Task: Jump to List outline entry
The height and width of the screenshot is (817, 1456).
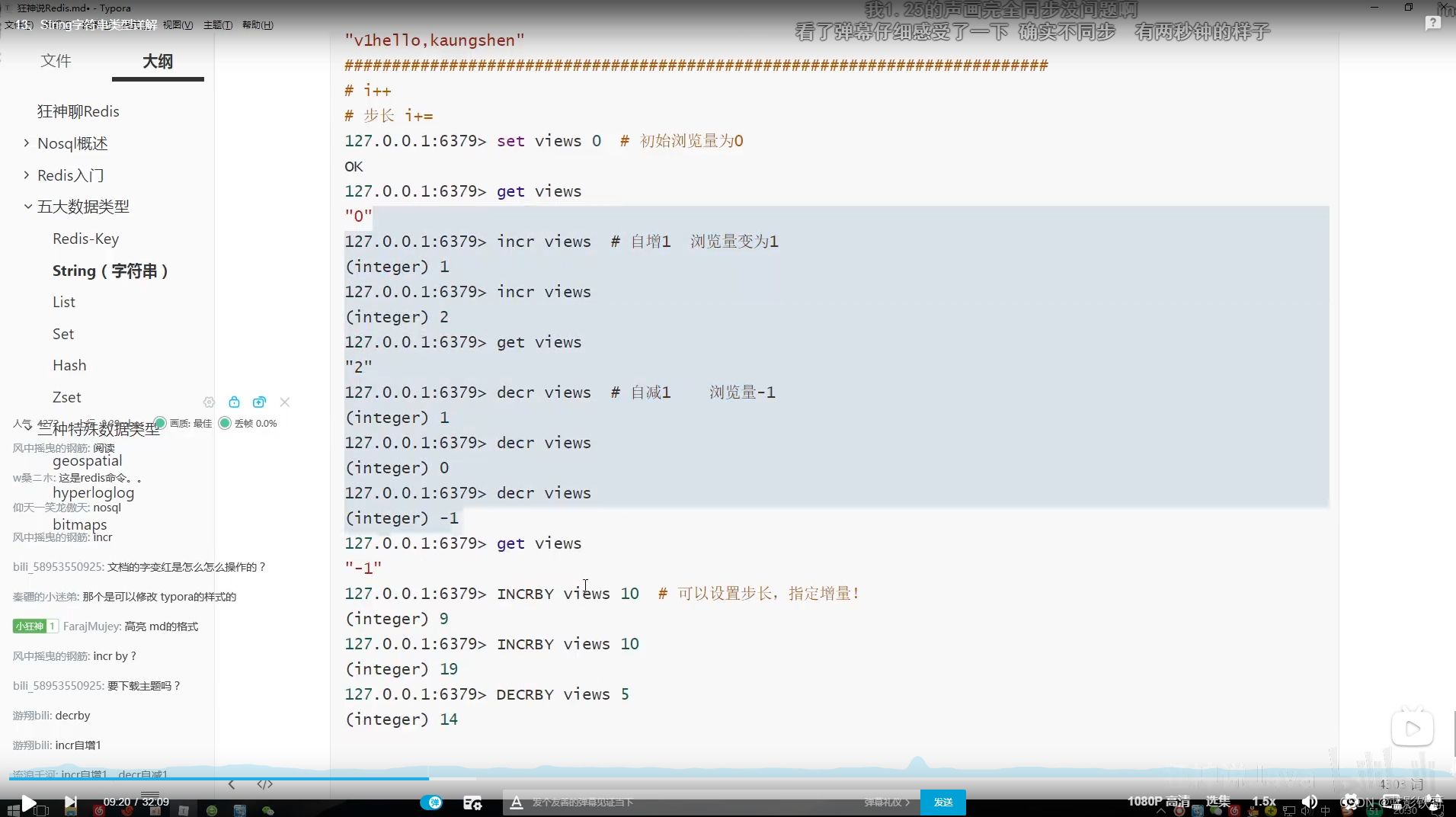Action: click(64, 302)
